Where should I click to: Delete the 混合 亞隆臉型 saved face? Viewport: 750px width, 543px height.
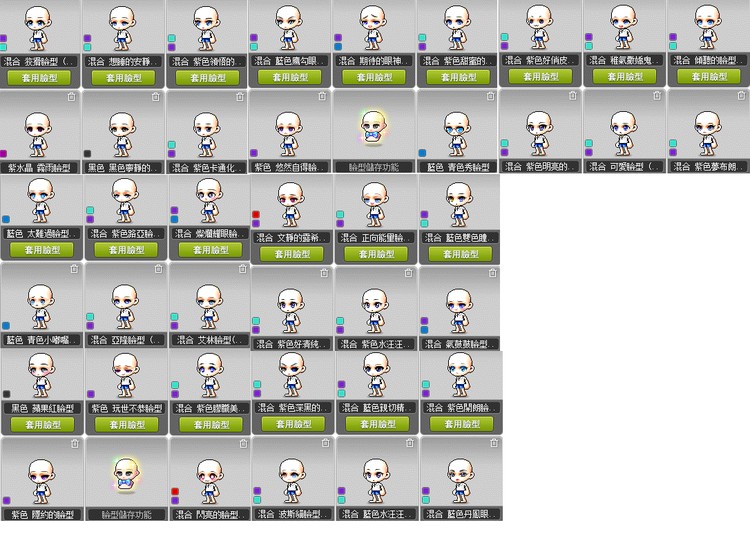pos(158,269)
